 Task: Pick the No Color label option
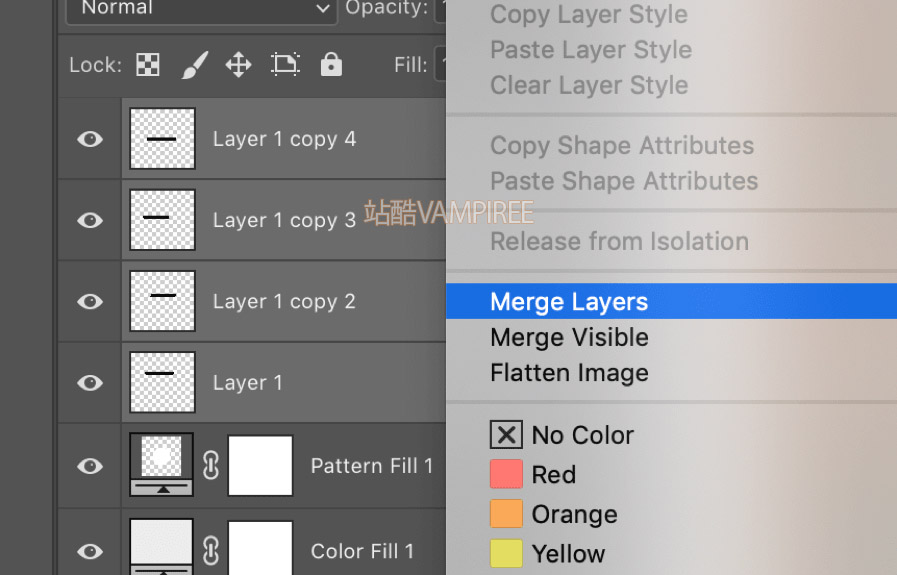(x=562, y=435)
